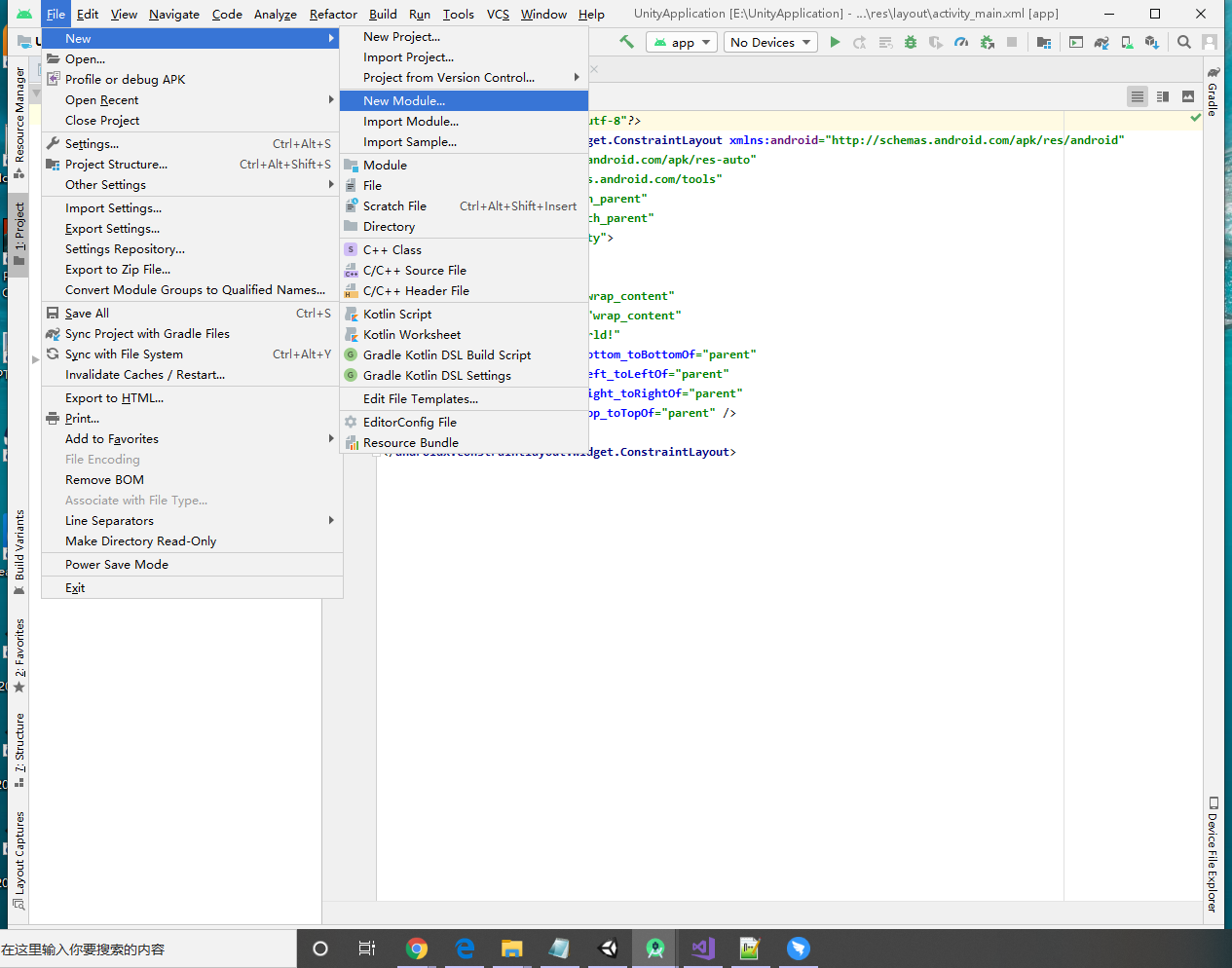Open Google Chrome from taskbar
Image resolution: width=1232 pixels, height=968 pixels.
tap(417, 948)
